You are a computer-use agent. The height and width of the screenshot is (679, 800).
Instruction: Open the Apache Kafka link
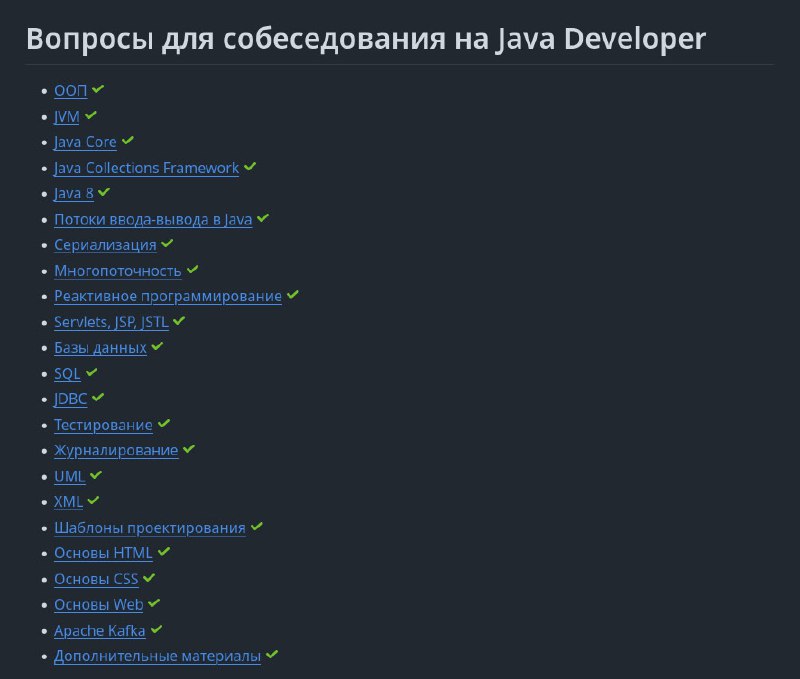click(x=99, y=631)
